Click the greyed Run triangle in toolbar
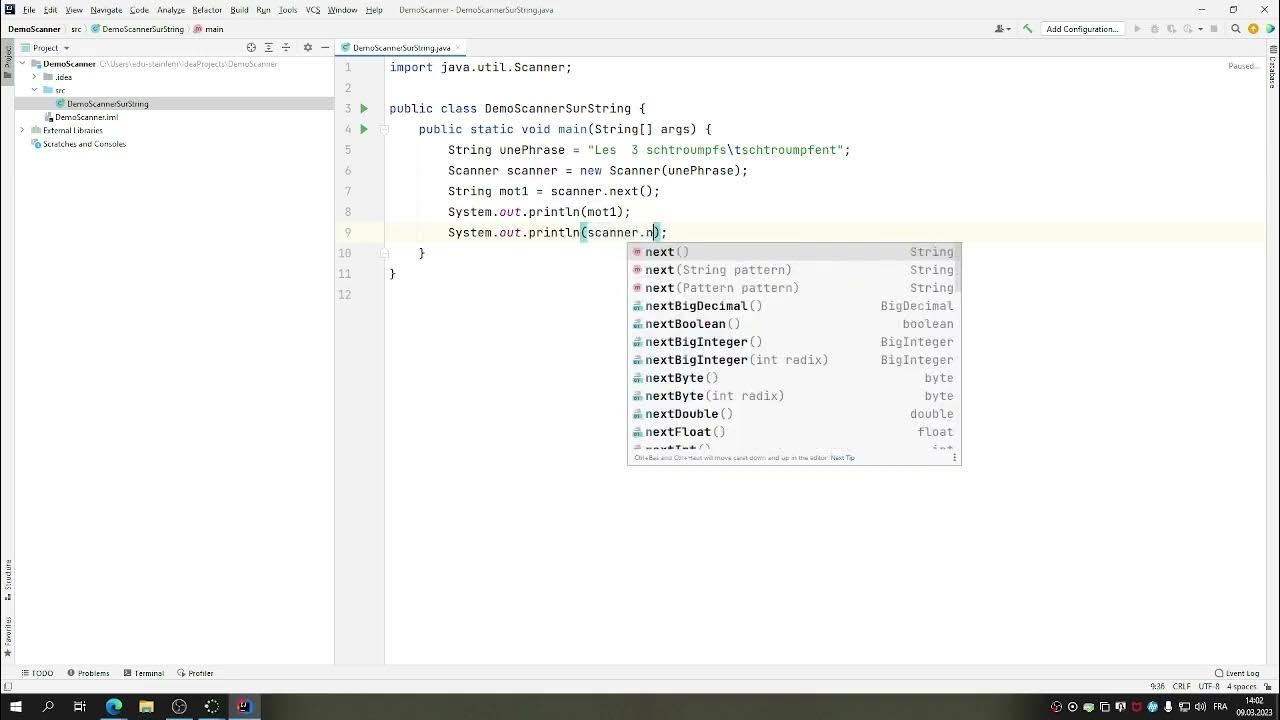 coord(1137,29)
